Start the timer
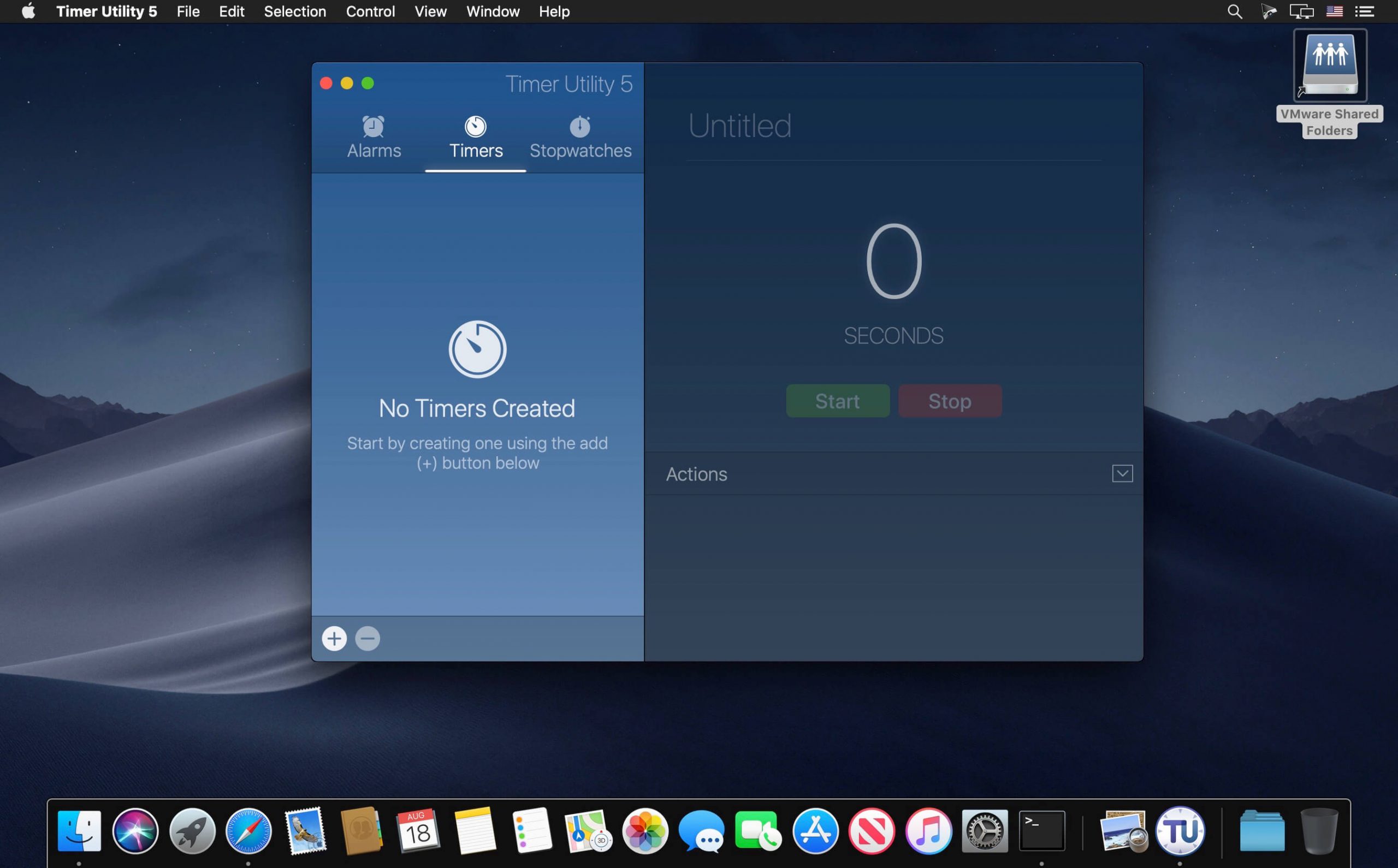The height and width of the screenshot is (868, 1398). click(x=837, y=401)
